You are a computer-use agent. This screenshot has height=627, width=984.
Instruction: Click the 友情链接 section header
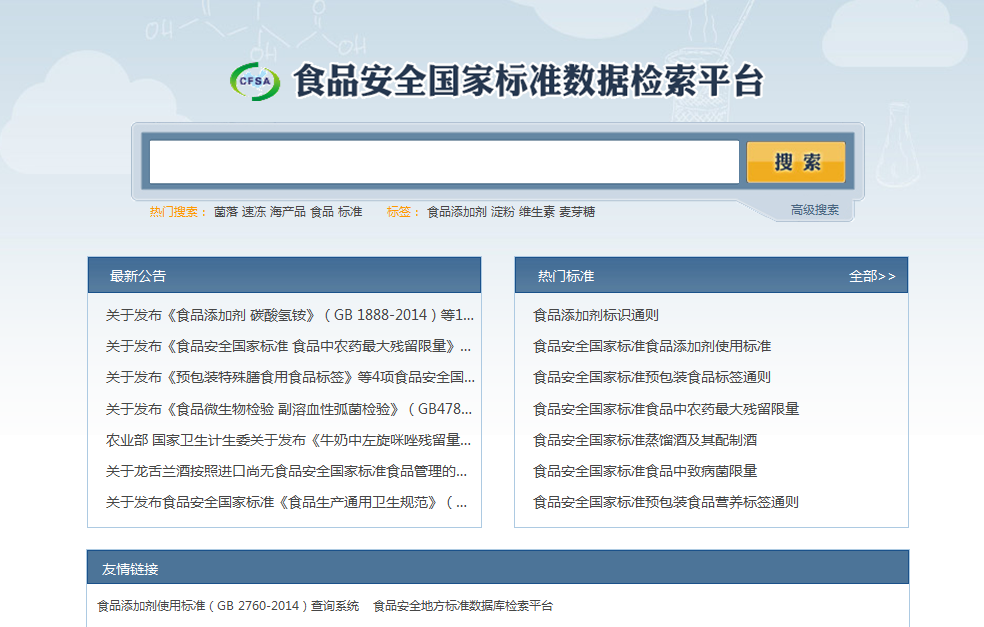click(498, 567)
